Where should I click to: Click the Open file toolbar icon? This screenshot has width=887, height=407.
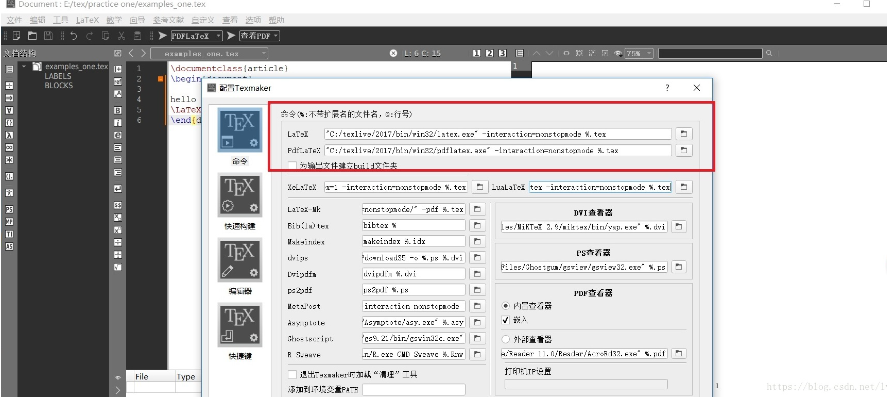click(x=33, y=36)
